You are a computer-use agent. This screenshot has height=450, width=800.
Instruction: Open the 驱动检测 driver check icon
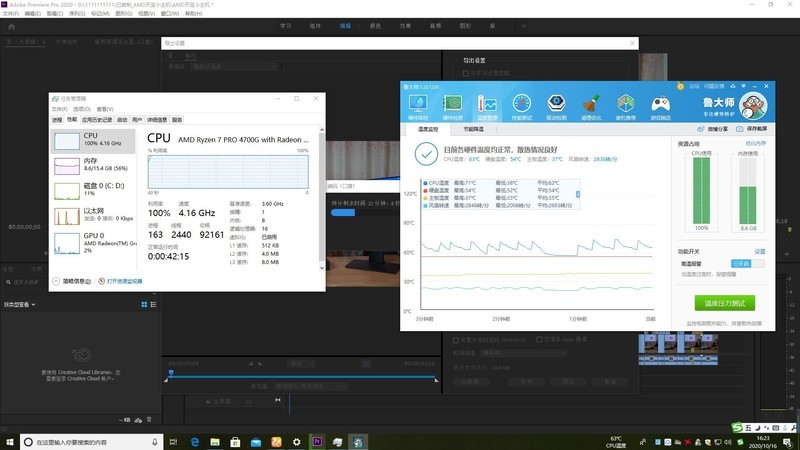click(557, 107)
